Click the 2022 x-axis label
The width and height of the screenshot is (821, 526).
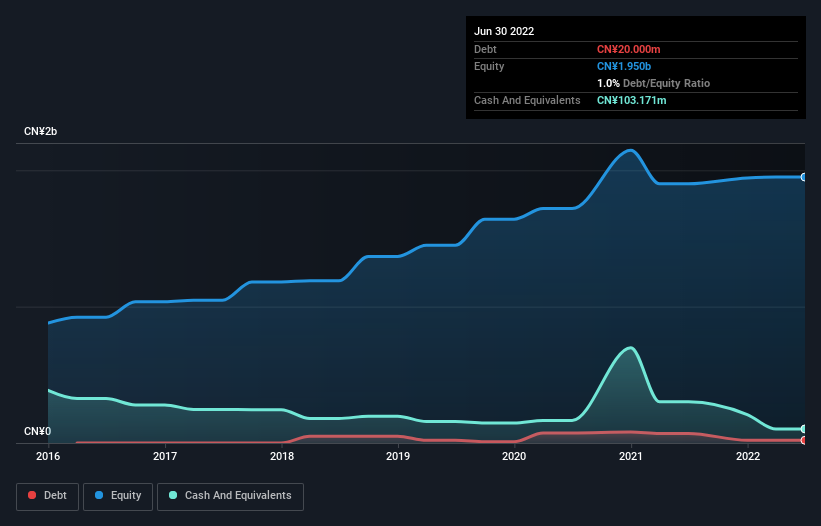coord(748,456)
